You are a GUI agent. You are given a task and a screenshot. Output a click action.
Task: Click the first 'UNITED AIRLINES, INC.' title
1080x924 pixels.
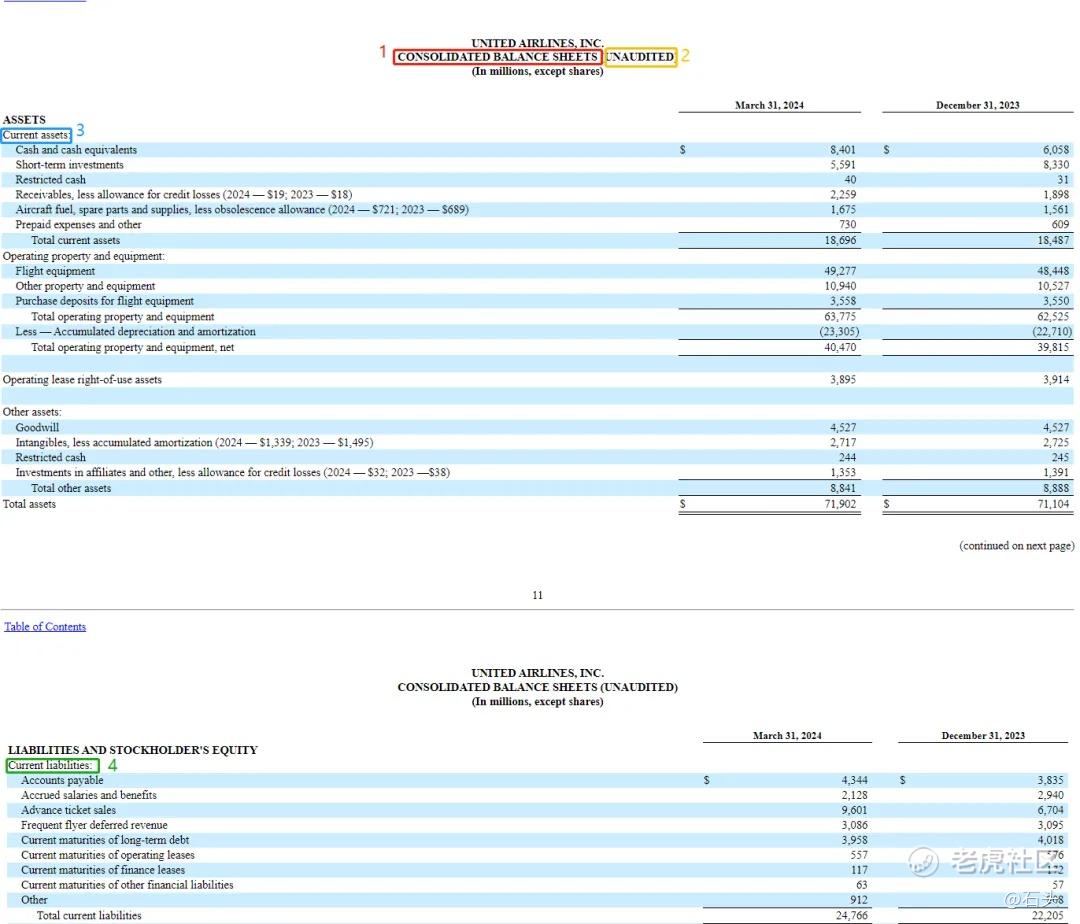[x=537, y=43]
